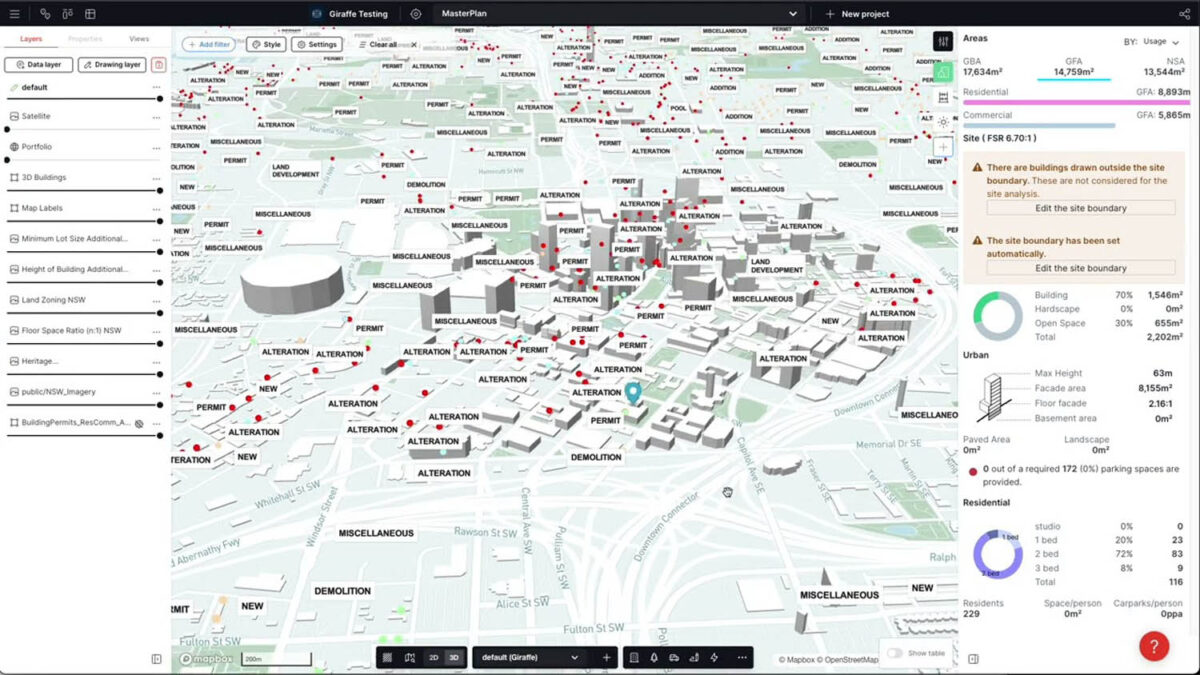Open the MasterPlan project dropdown
1200x675 pixels.
794,13
